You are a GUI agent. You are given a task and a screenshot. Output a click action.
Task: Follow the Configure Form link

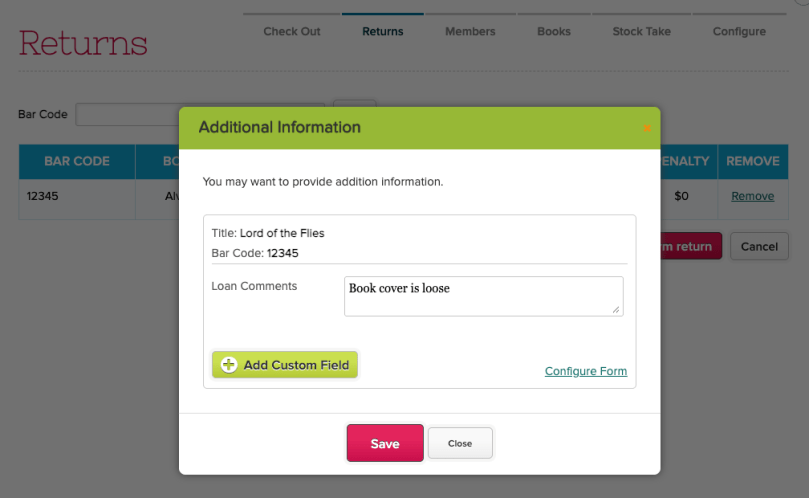[586, 371]
